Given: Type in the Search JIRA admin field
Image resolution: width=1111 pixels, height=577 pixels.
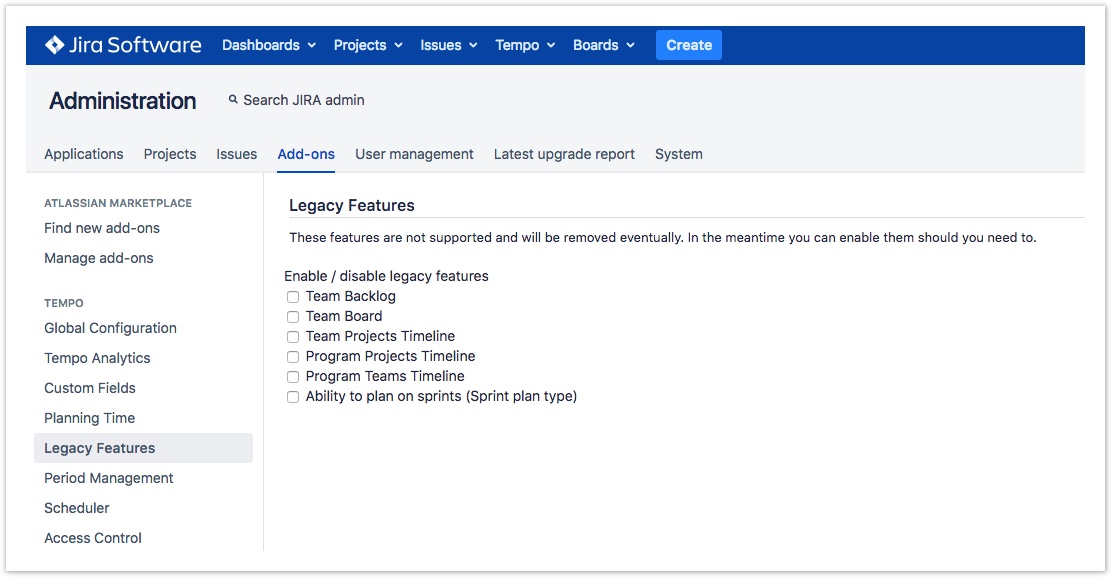Looking at the screenshot, I should (304, 100).
